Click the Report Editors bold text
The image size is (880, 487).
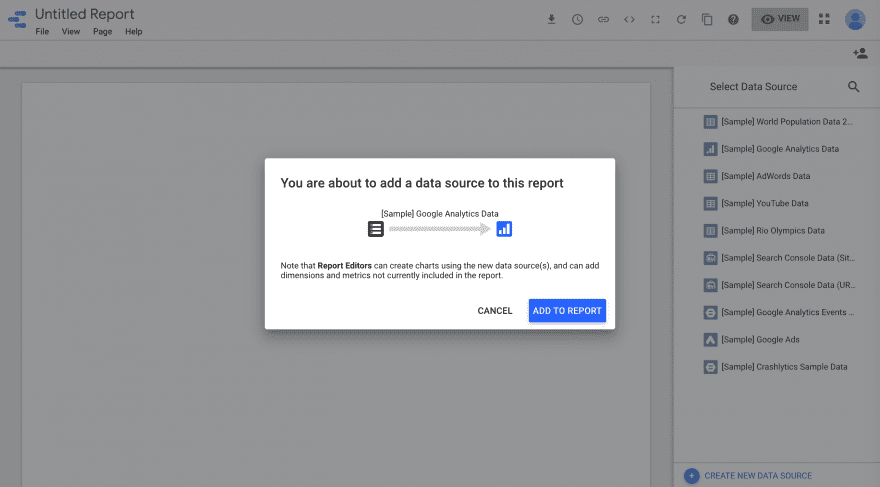tap(344, 266)
